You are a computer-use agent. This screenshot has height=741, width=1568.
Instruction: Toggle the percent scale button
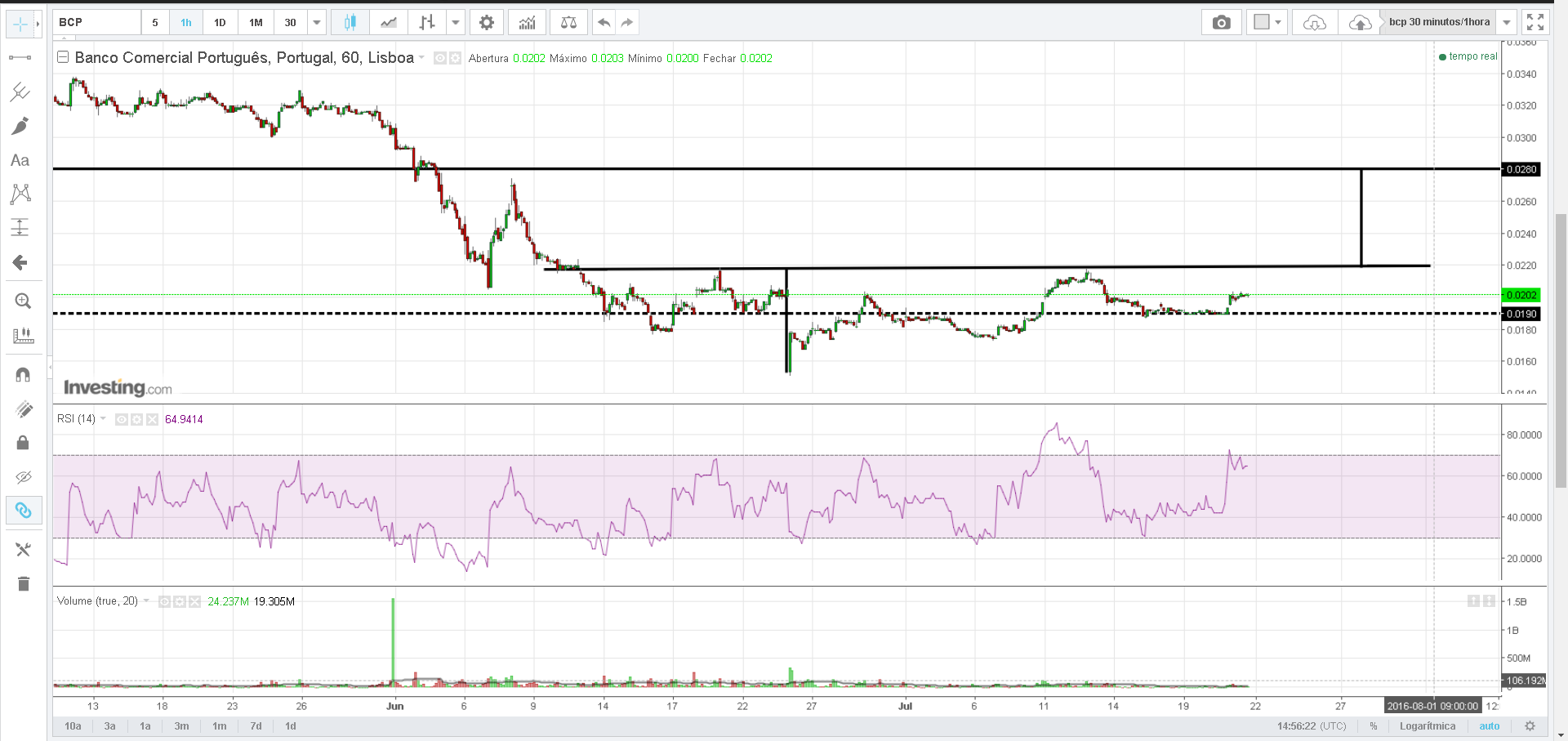1374,726
